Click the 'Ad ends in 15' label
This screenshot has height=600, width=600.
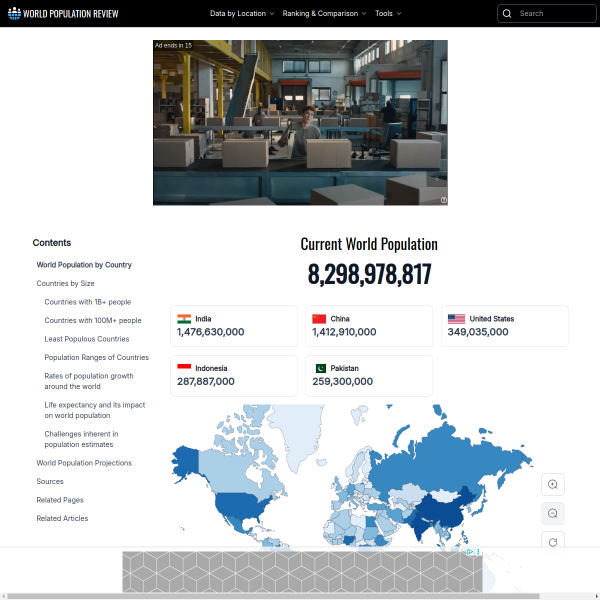click(x=173, y=45)
